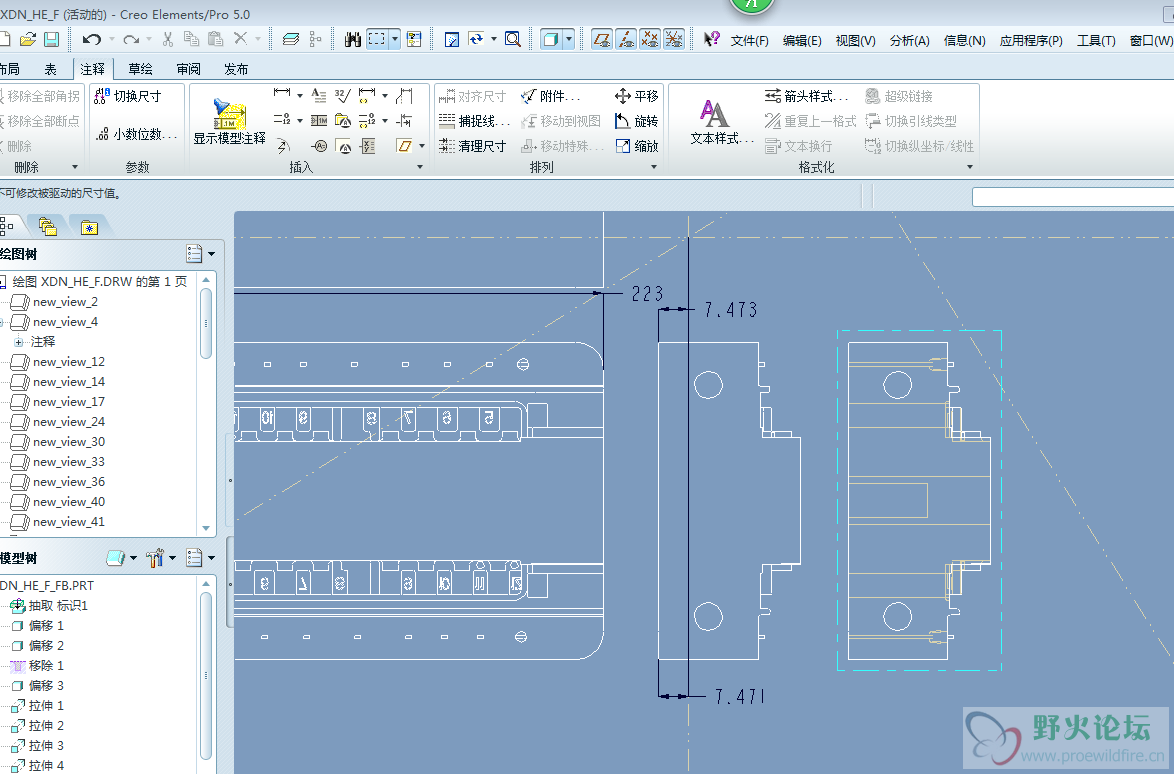Click the 清理尺寸 button

pos(472,146)
